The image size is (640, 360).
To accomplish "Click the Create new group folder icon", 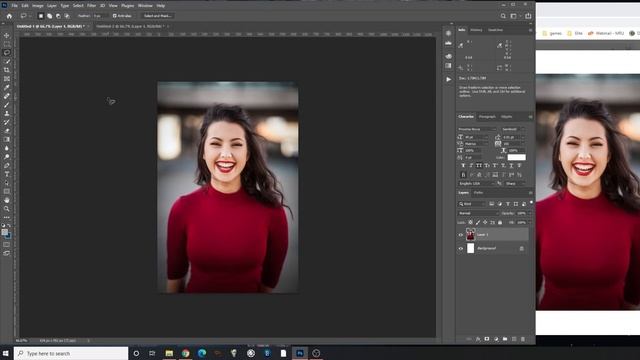I will coord(505,339).
